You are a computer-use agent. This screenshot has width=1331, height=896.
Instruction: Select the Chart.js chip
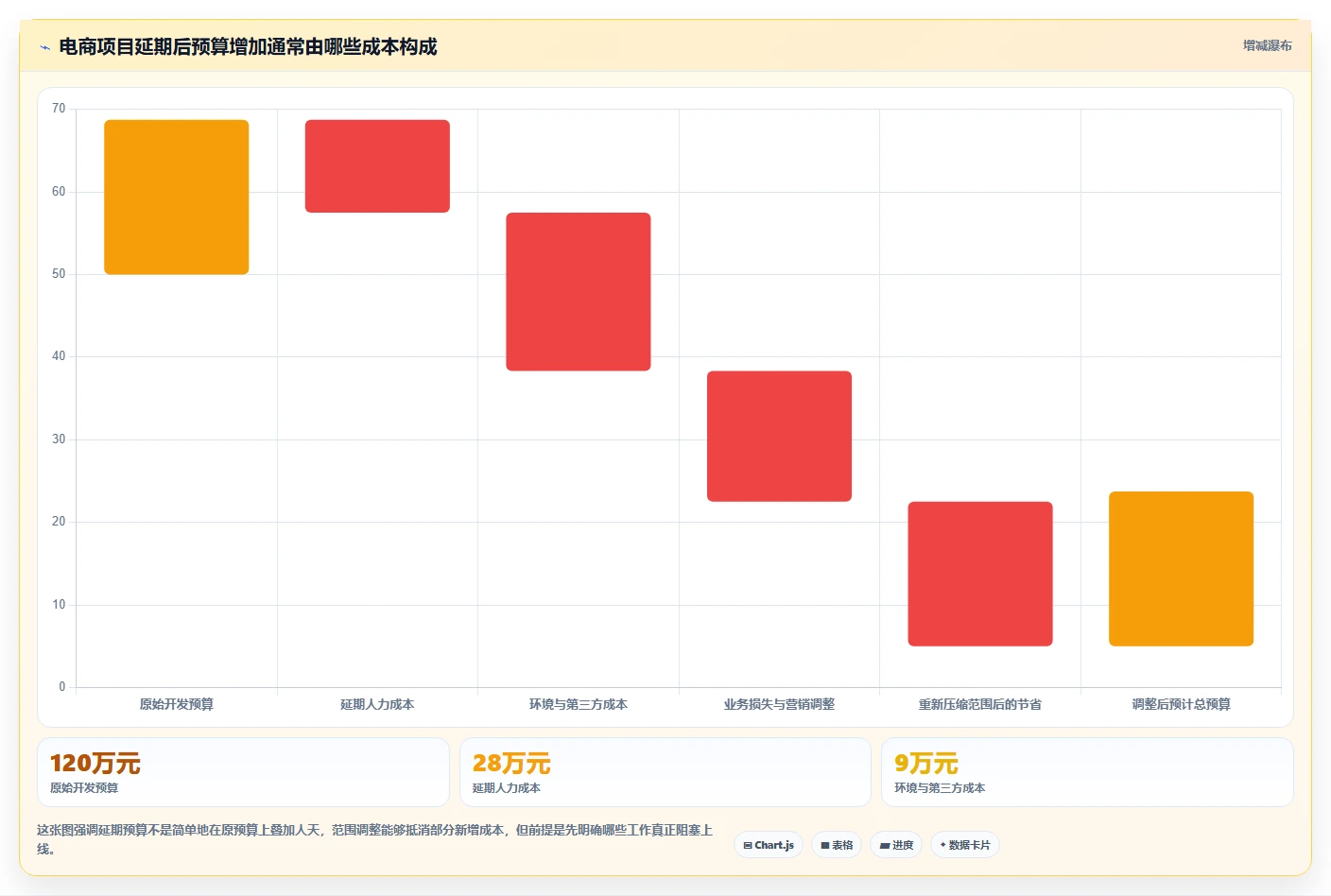point(769,845)
